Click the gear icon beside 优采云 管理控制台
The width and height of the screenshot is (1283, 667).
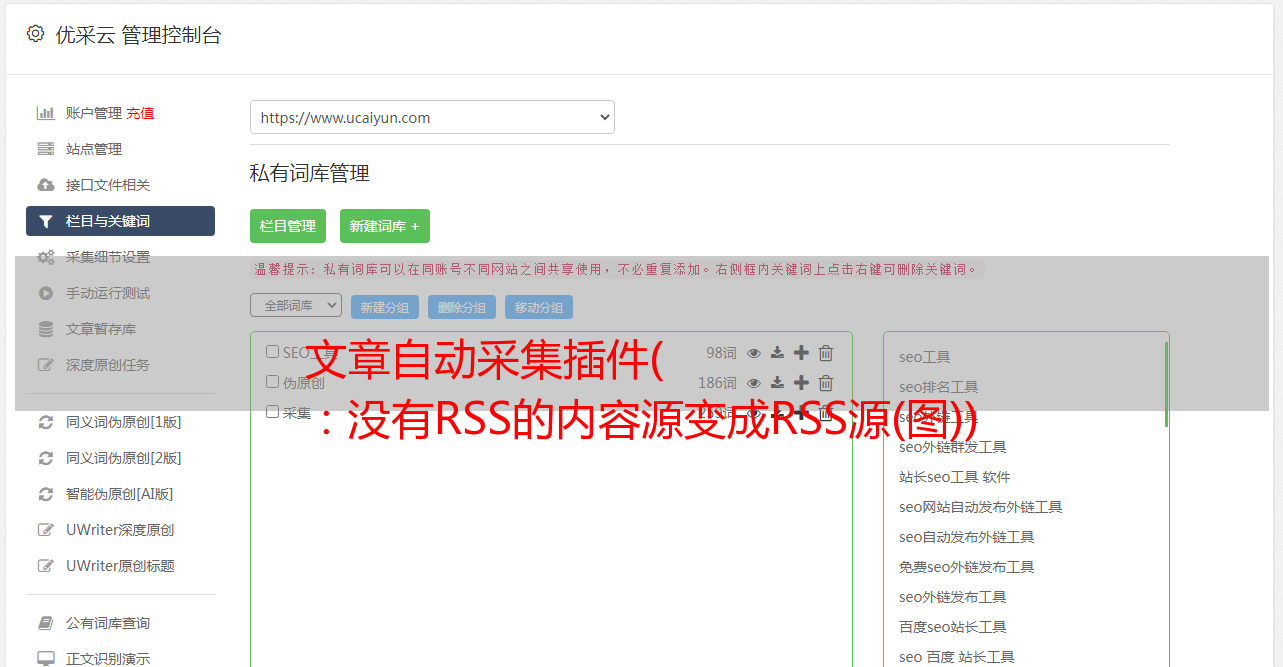point(36,34)
